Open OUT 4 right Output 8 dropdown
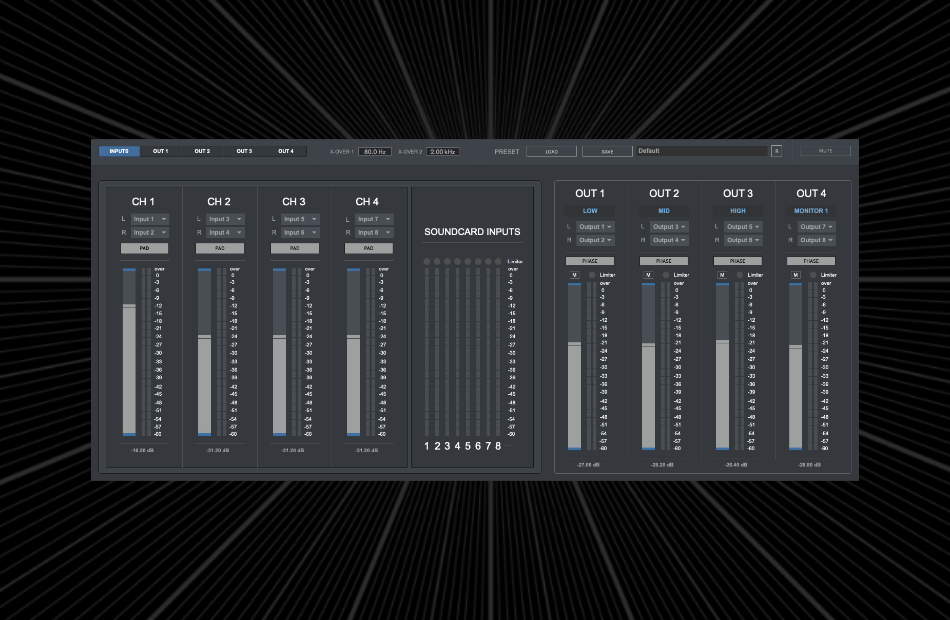 (x=817, y=240)
